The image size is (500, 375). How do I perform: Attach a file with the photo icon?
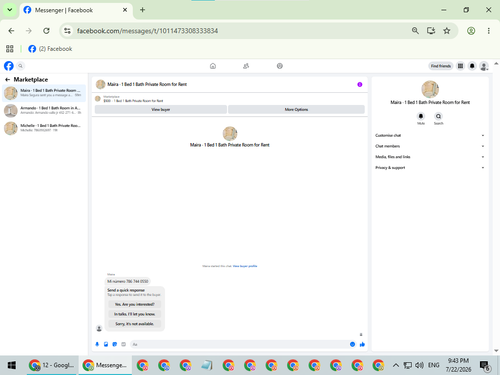[106, 344]
